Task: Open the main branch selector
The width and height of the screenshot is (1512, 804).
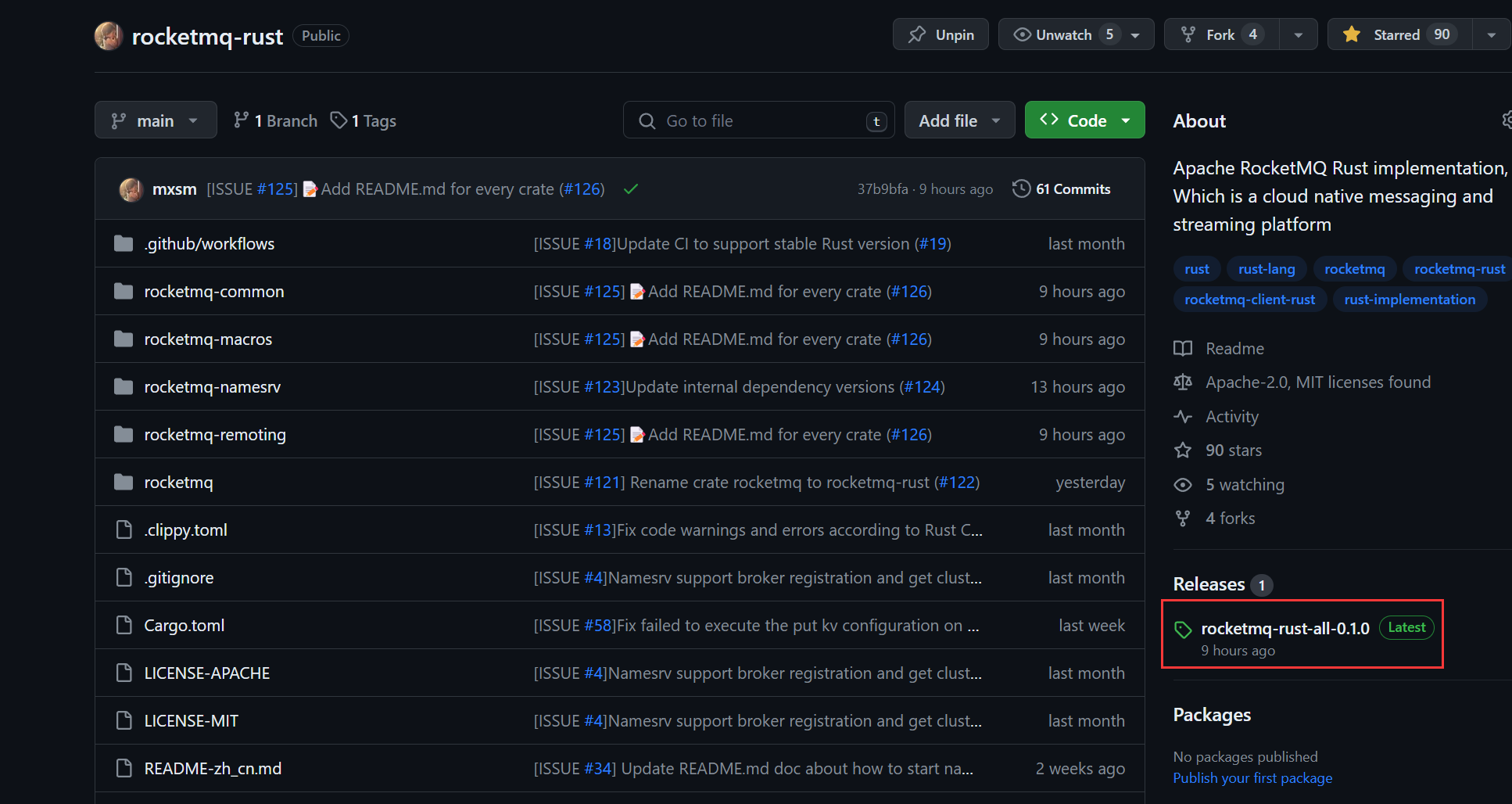Action: (x=156, y=120)
